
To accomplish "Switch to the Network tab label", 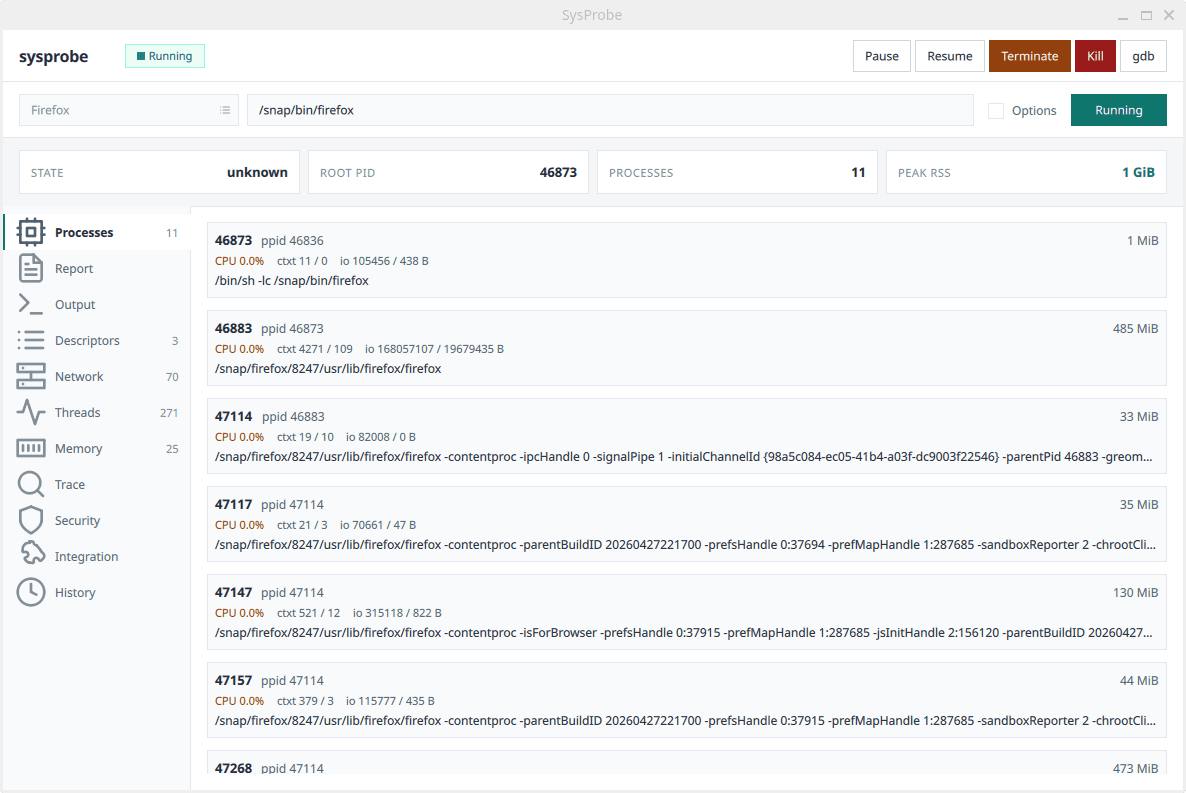I will pos(79,376).
